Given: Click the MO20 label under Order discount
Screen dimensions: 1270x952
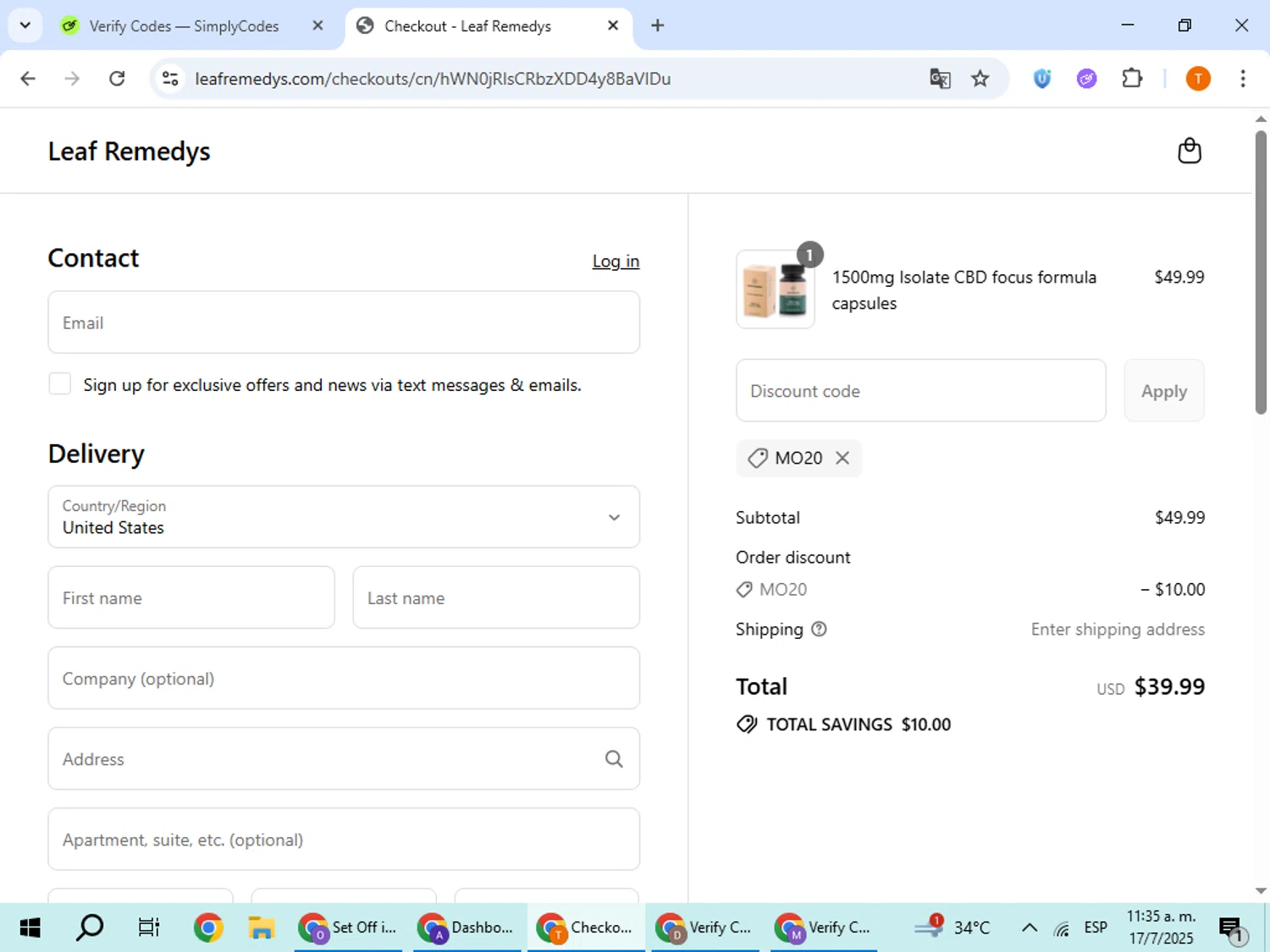Looking at the screenshot, I should click(x=783, y=589).
